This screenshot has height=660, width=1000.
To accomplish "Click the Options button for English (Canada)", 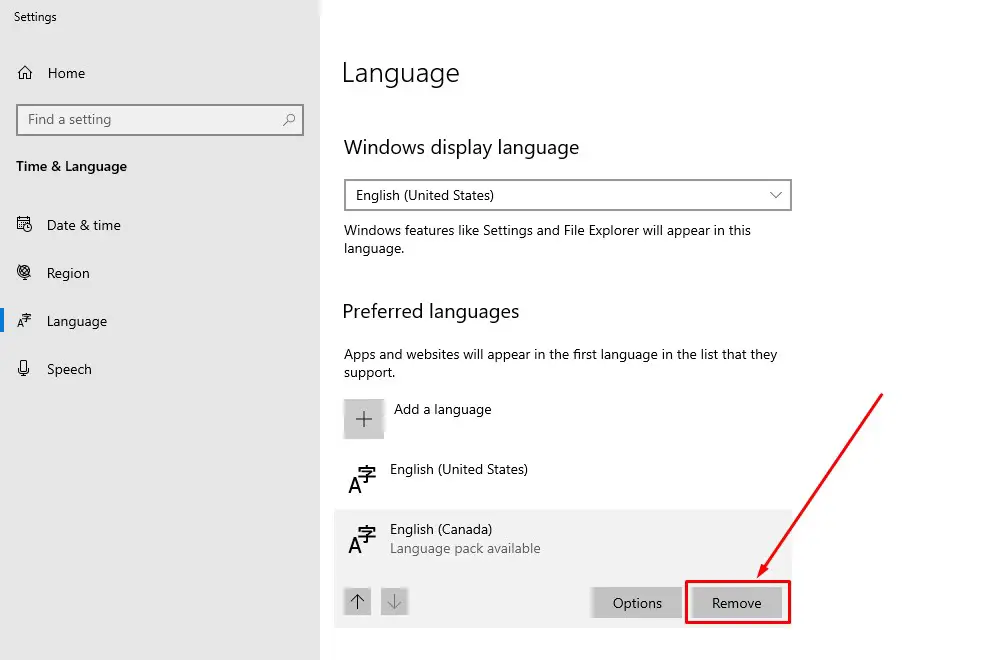I will [636, 603].
